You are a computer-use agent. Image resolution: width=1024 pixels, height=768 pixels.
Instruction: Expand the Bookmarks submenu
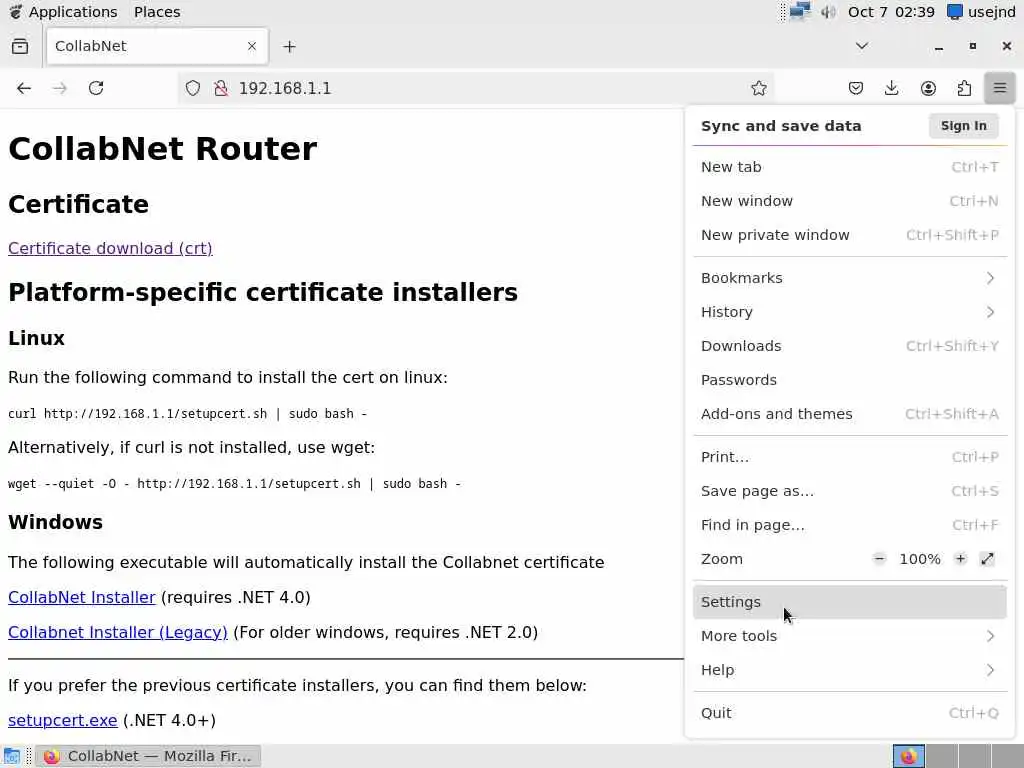pyautogui.click(x=850, y=278)
